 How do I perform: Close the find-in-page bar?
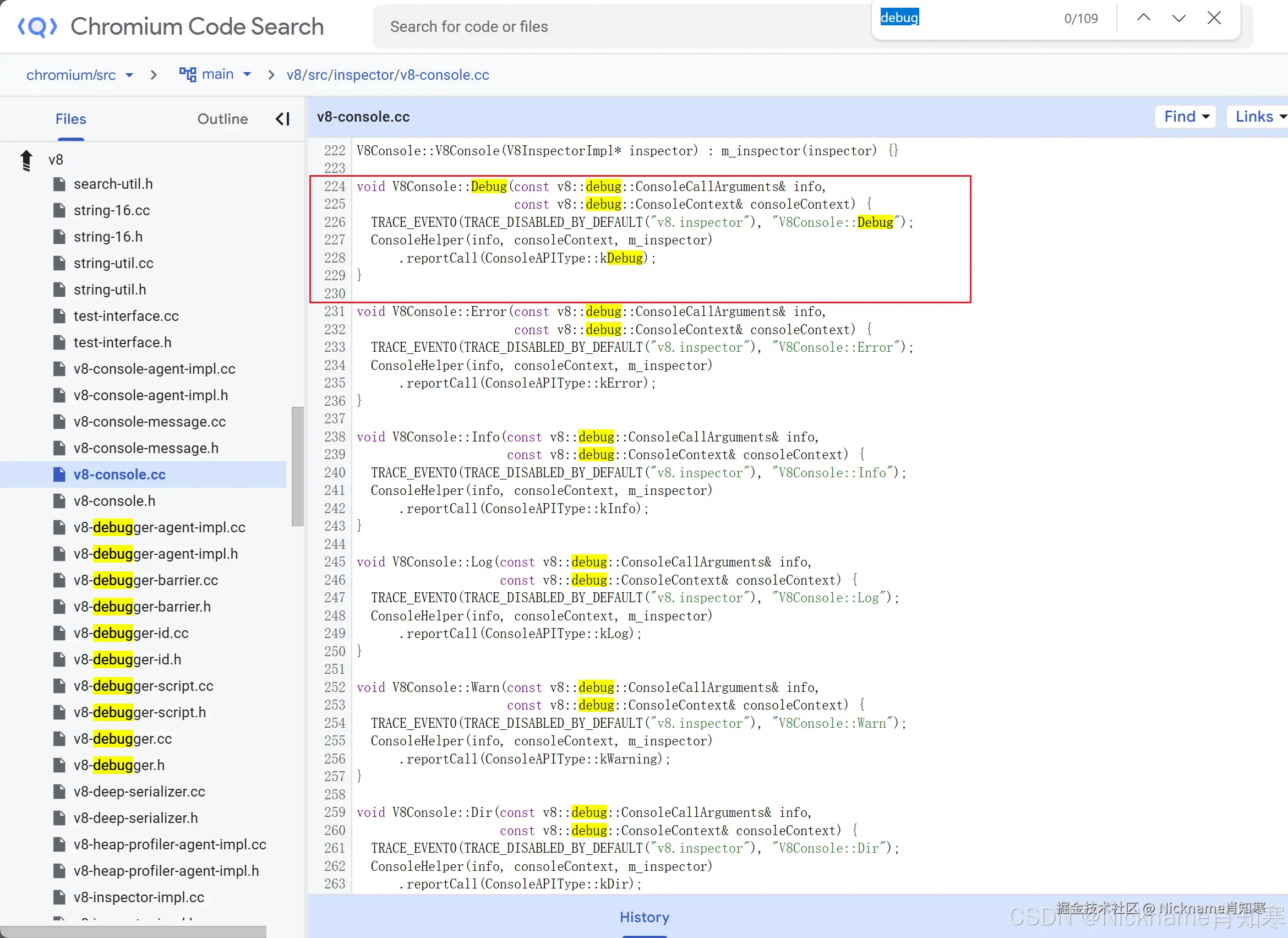coord(1214,18)
